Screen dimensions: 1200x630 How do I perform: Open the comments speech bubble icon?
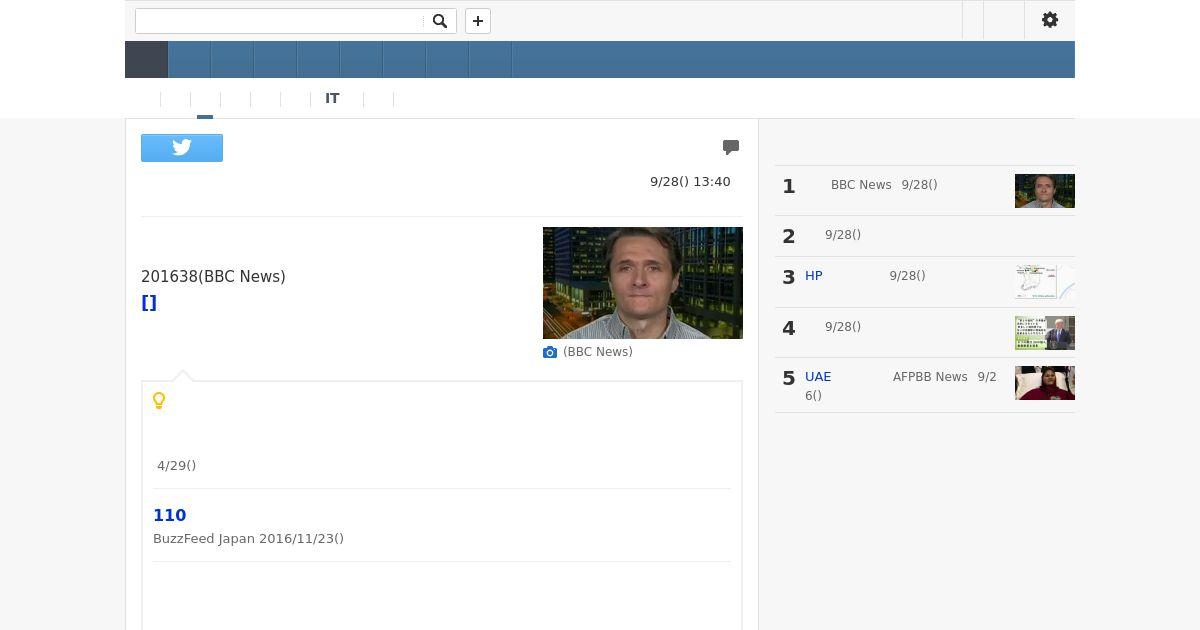click(x=731, y=147)
